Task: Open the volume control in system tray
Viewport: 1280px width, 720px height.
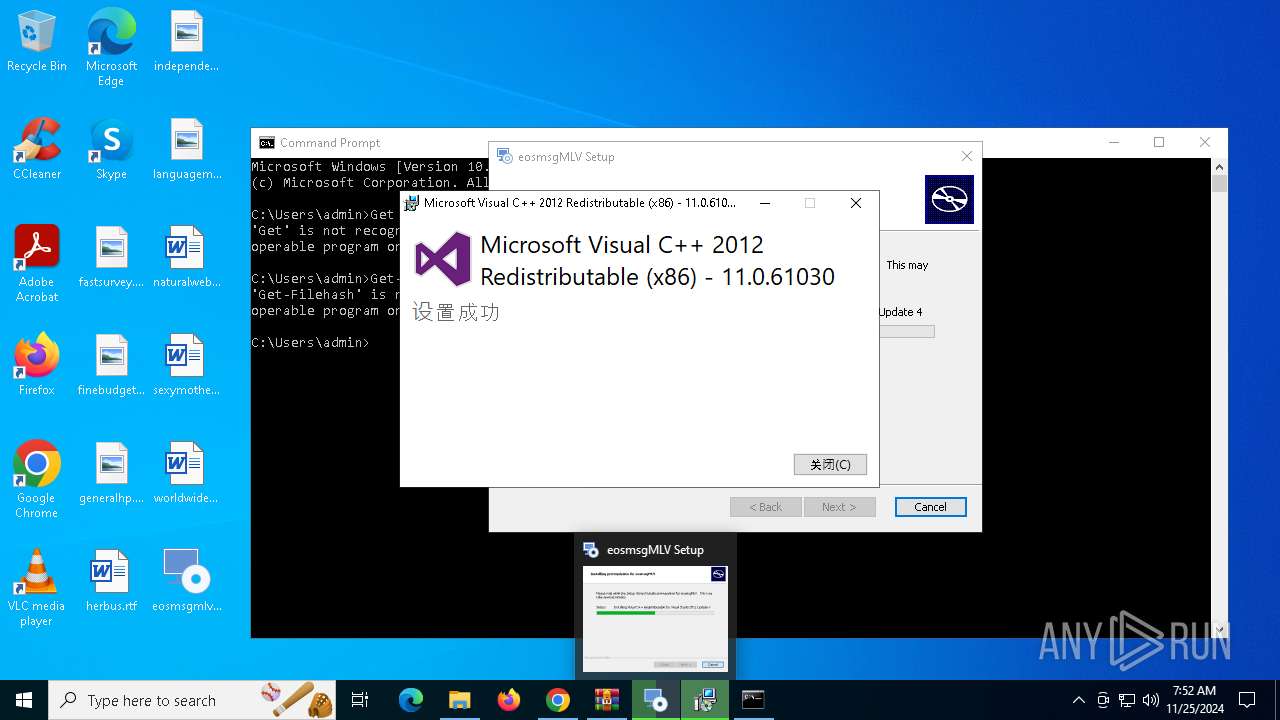Action: click(x=1151, y=700)
